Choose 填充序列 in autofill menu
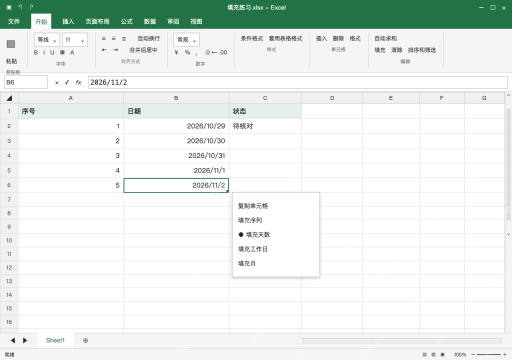Image resolution: width=512 pixels, height=360 pixels. click(x=250, y=220)
